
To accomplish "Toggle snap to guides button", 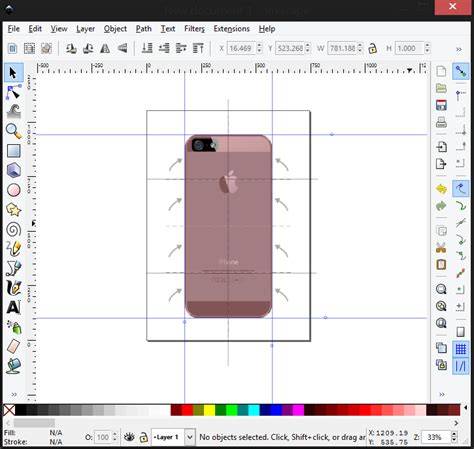I will click(461, 366).
